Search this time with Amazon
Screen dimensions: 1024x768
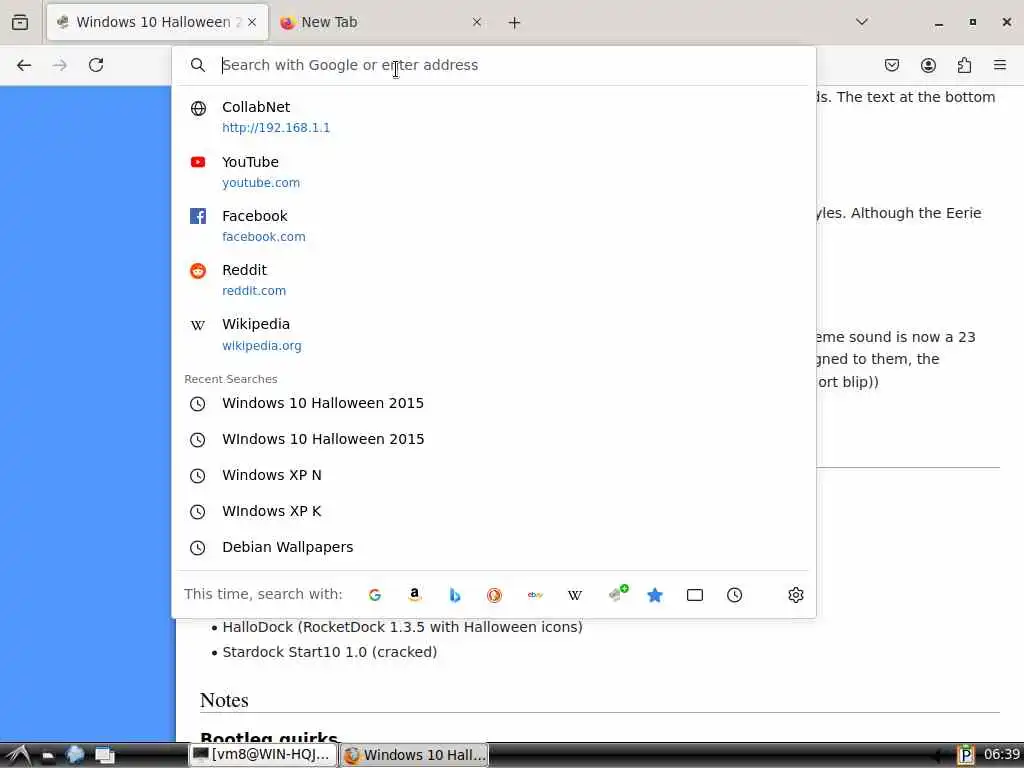(x=414, y=595)
